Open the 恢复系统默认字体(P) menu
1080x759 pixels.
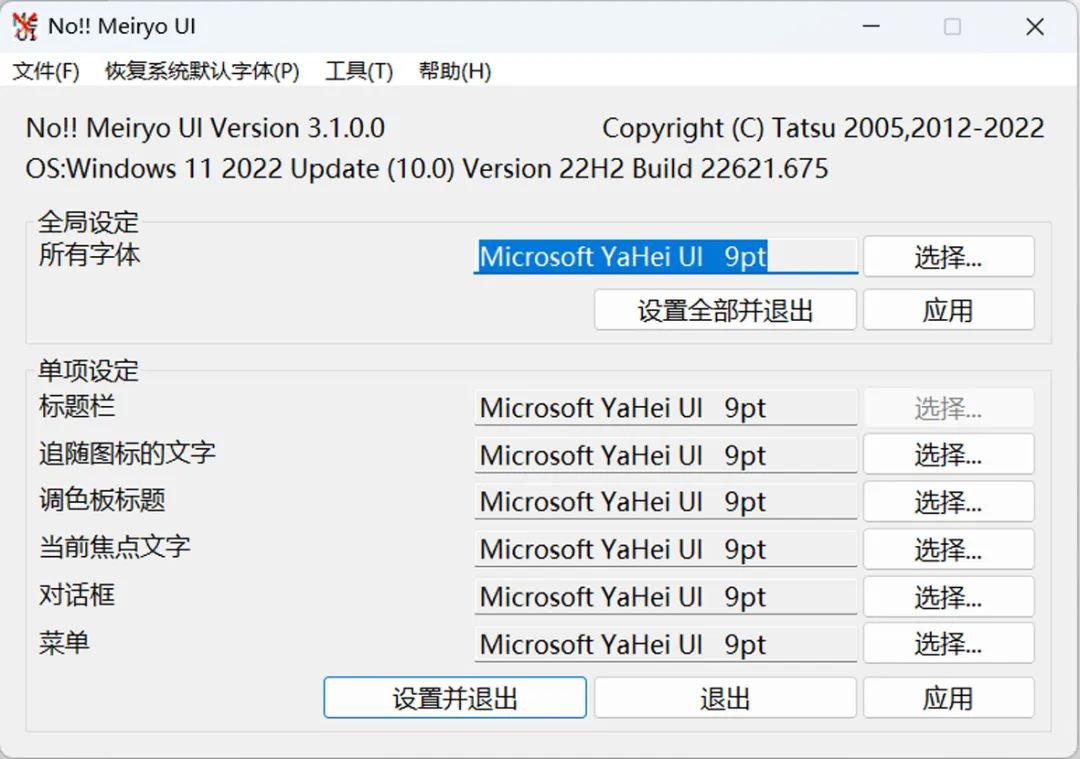[x=202, y=71]
